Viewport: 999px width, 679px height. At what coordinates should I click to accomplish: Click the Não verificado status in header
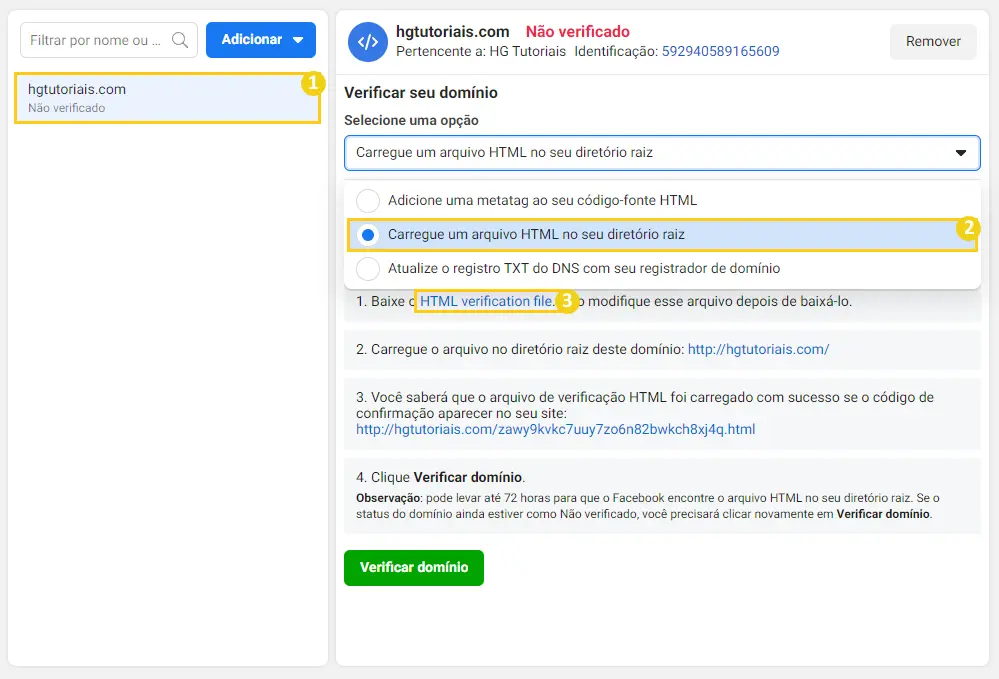point(577,31)
